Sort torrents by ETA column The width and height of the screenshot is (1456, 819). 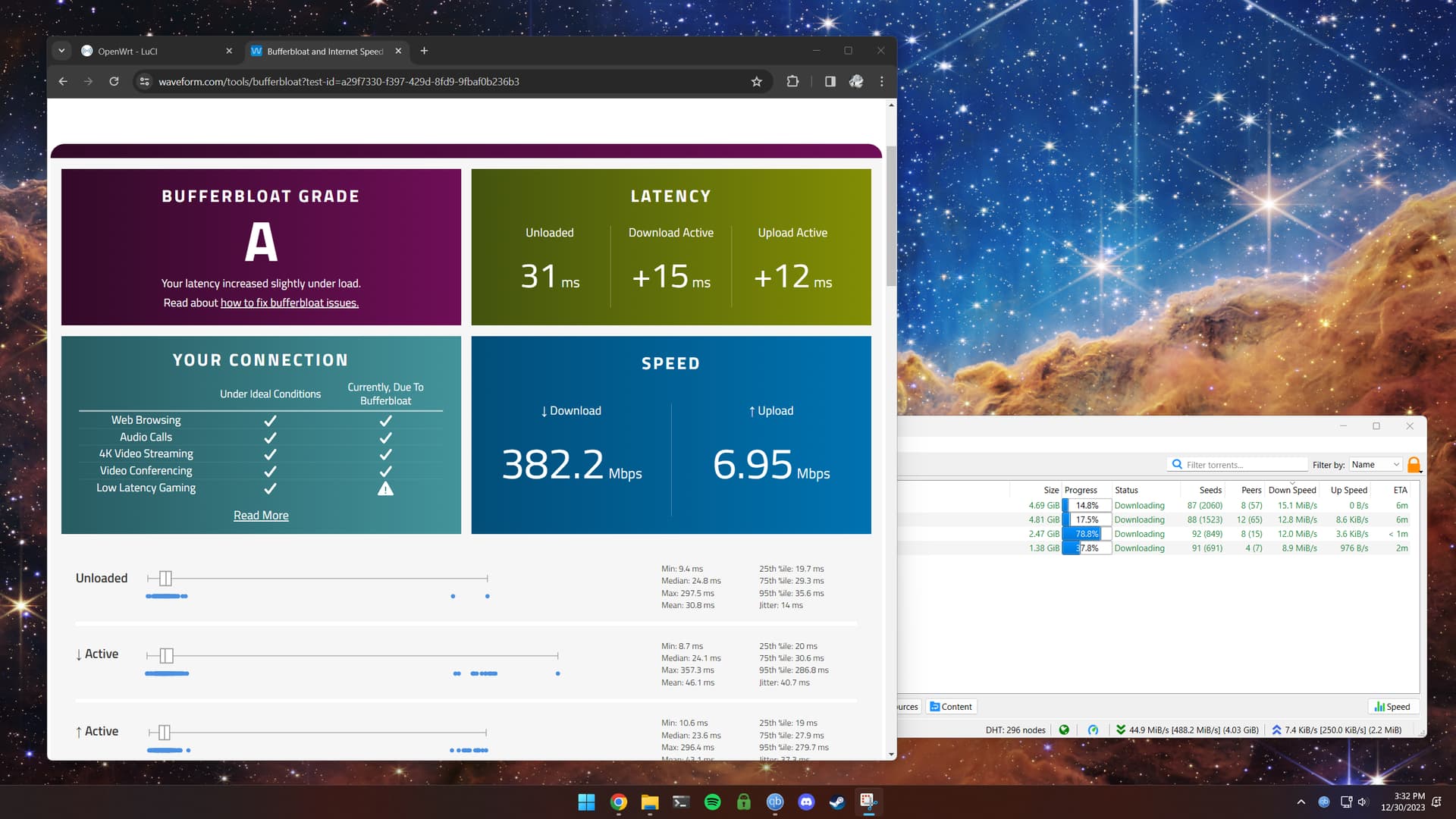point(1400,490)
